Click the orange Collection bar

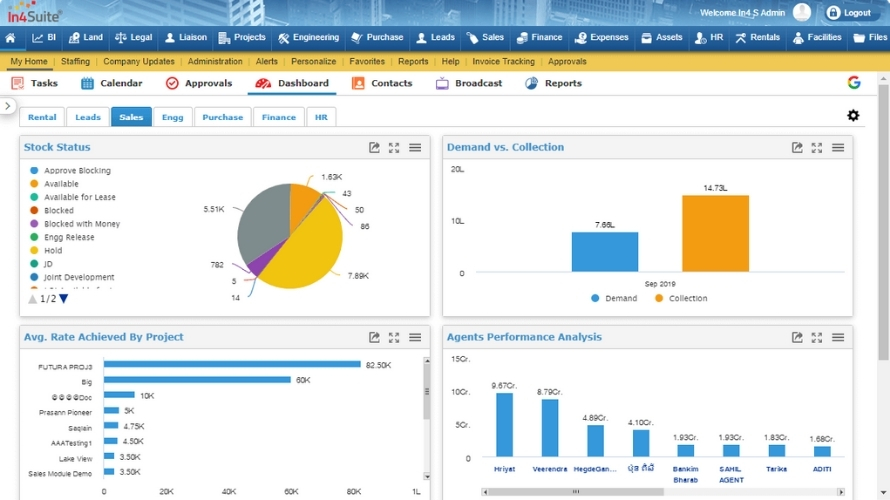(x=715, y=233)
